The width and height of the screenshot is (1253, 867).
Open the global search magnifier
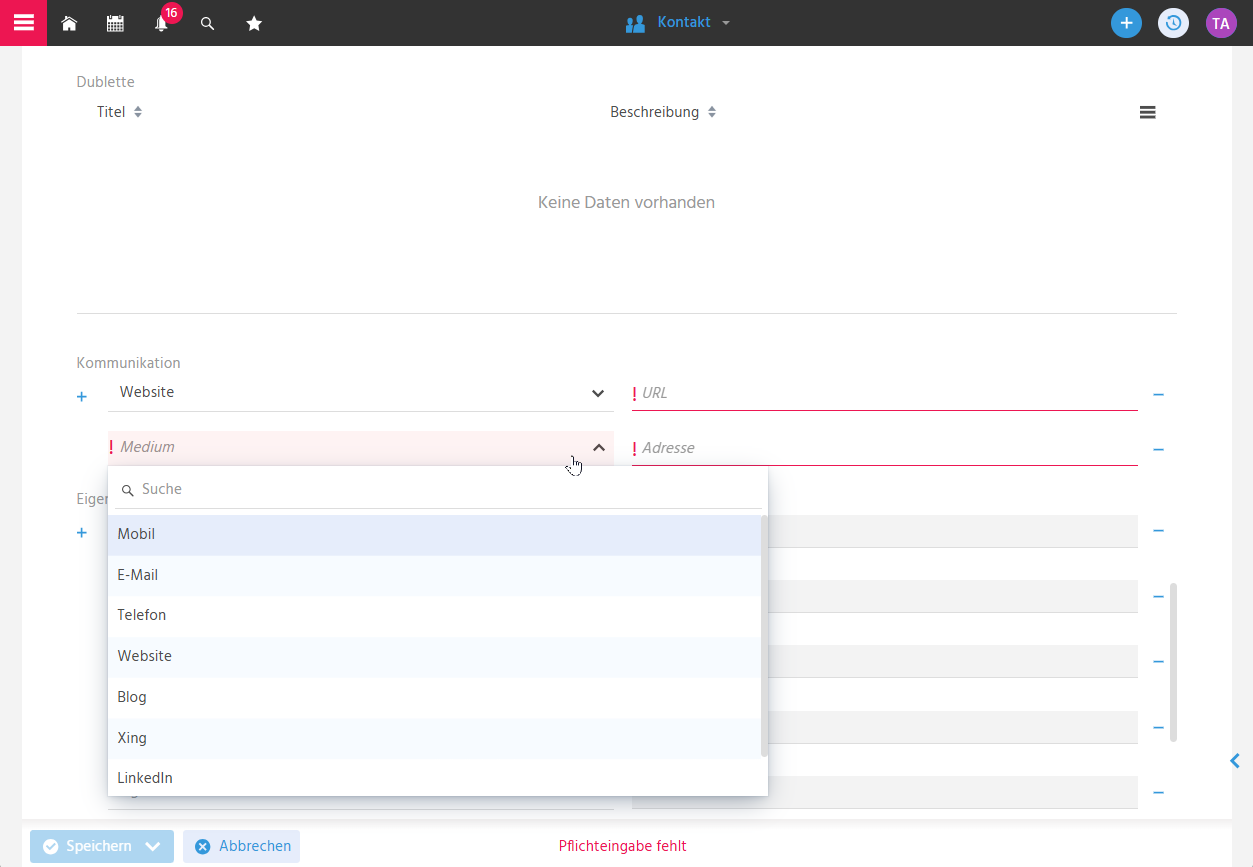(208, 23)
